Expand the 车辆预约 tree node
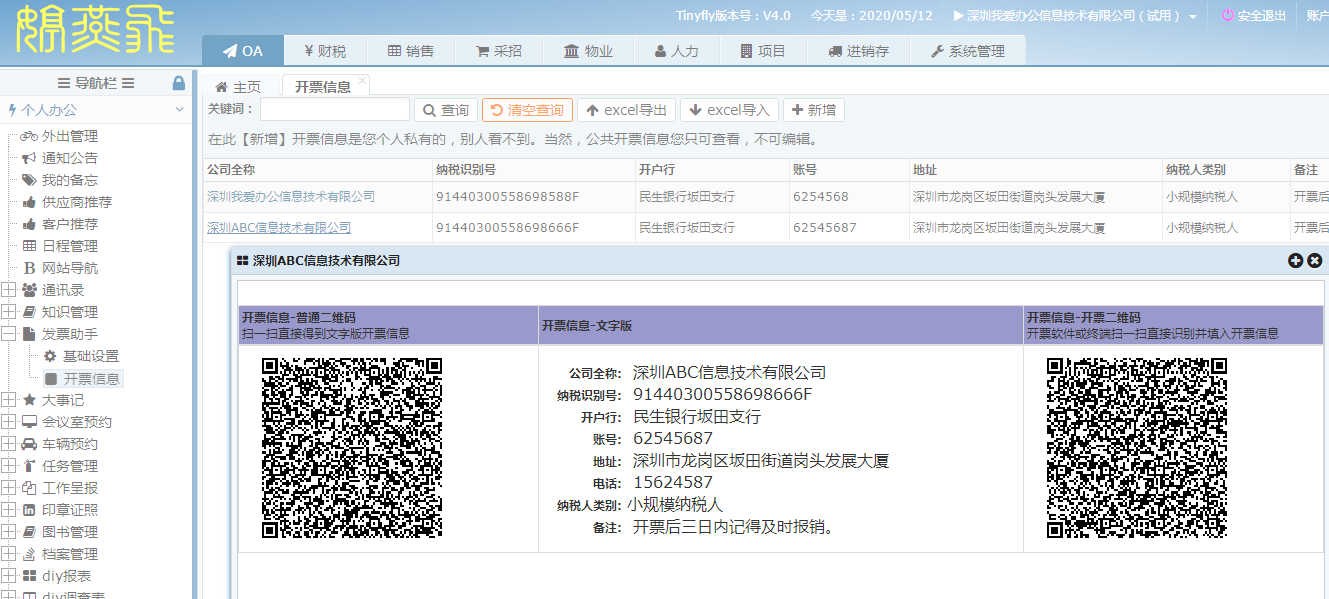Screen dimensions: 1329x599 [x=9, y=444]
